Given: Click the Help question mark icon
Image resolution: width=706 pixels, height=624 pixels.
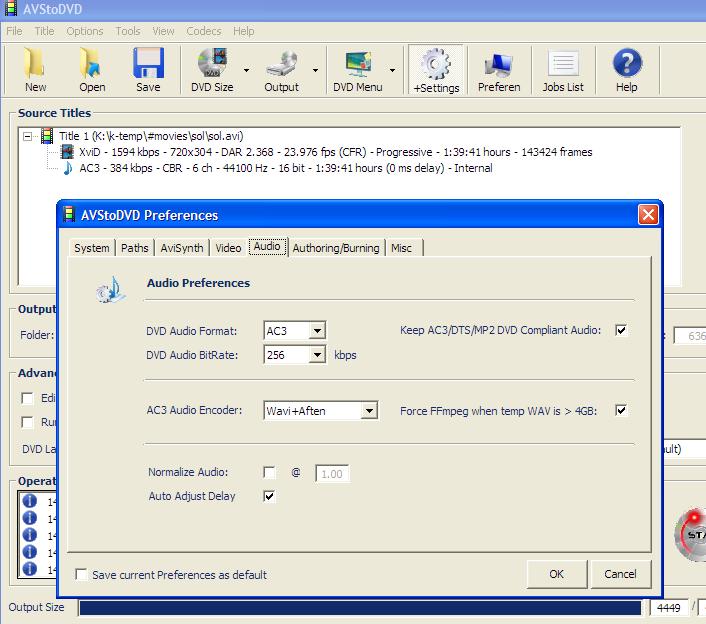Looking at the screenshot, I should (627, 63).
